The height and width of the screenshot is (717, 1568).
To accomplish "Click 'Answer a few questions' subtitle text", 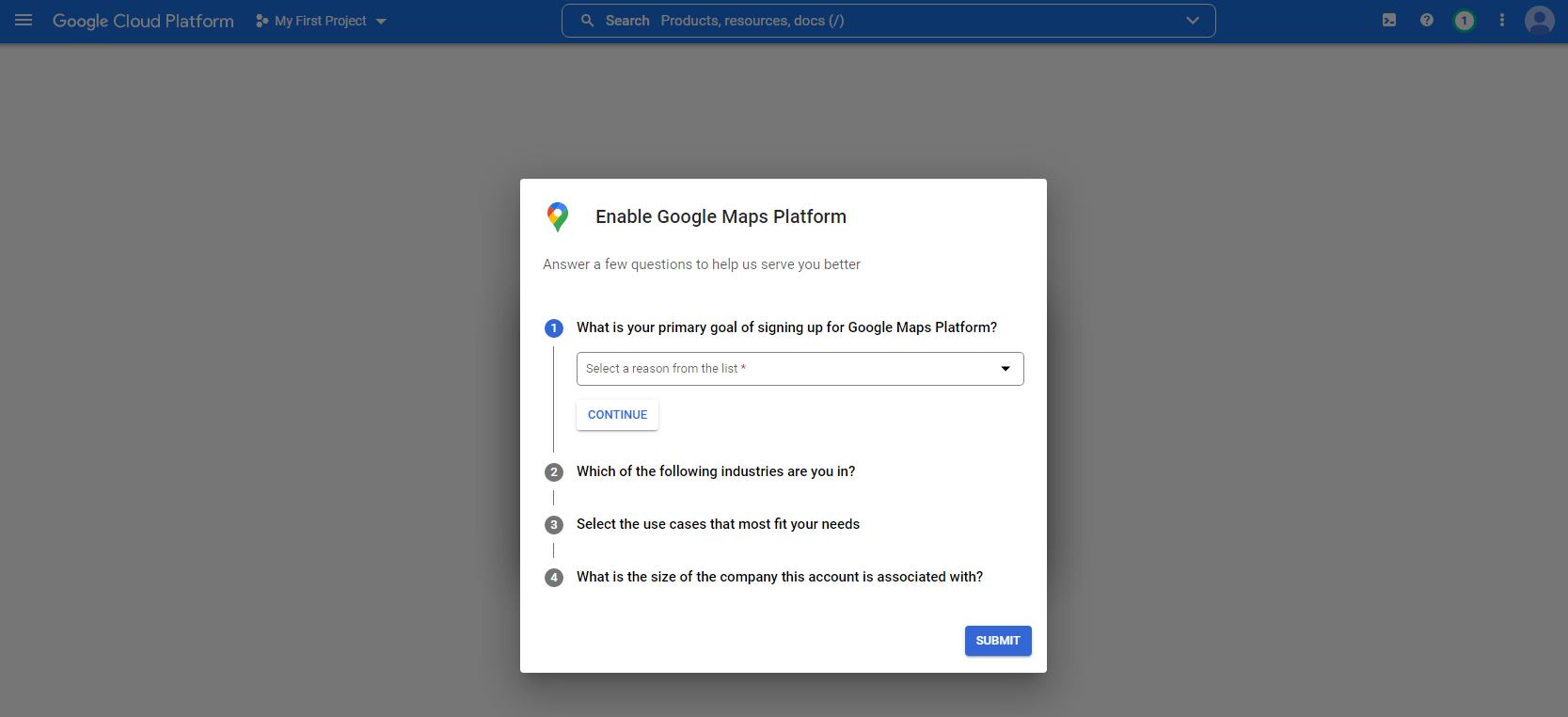I will 702,264.
